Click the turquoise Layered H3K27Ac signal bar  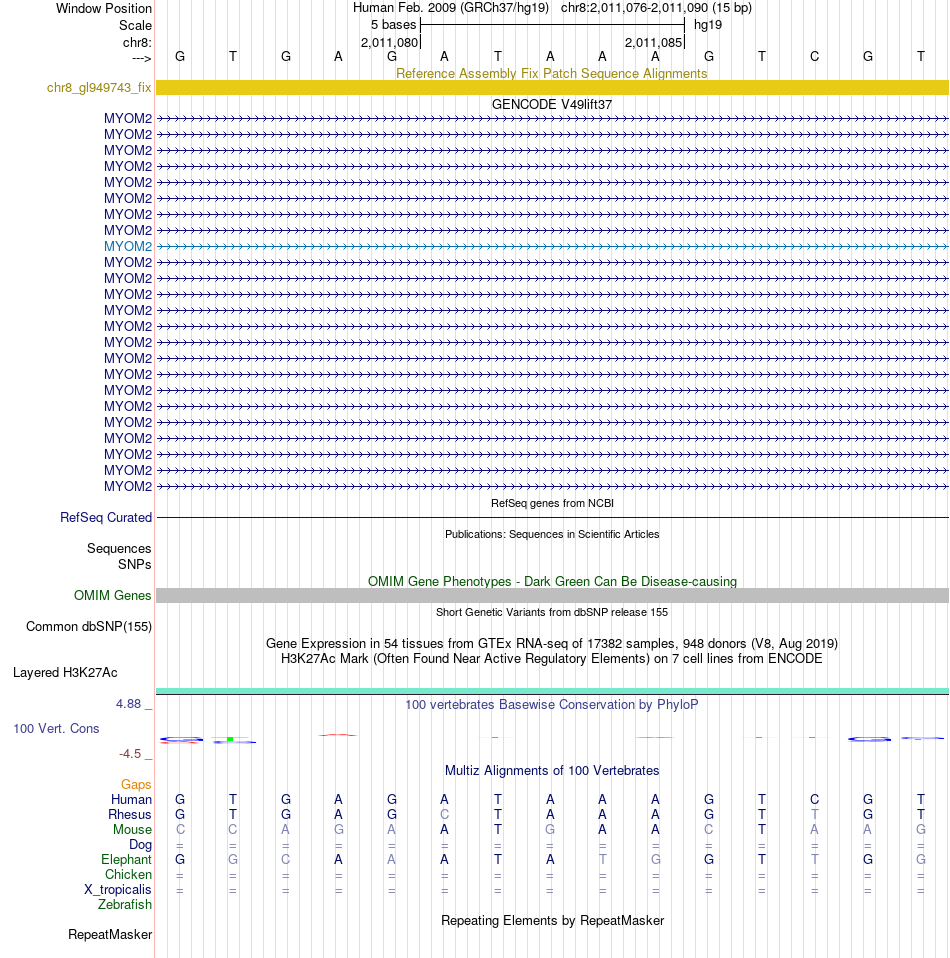pos(552,691)
